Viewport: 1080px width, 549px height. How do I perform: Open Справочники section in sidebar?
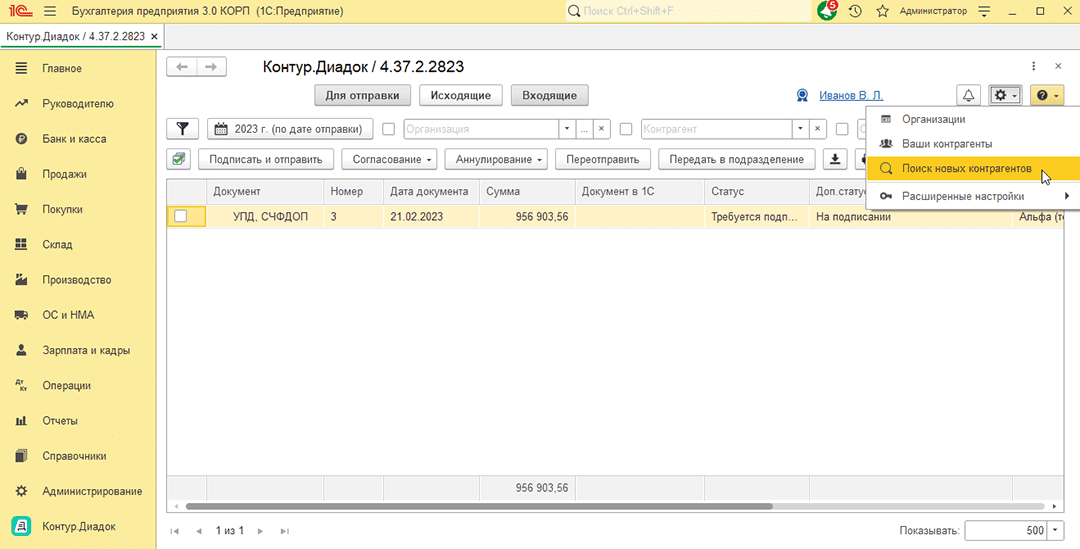[x=78, y=455]
